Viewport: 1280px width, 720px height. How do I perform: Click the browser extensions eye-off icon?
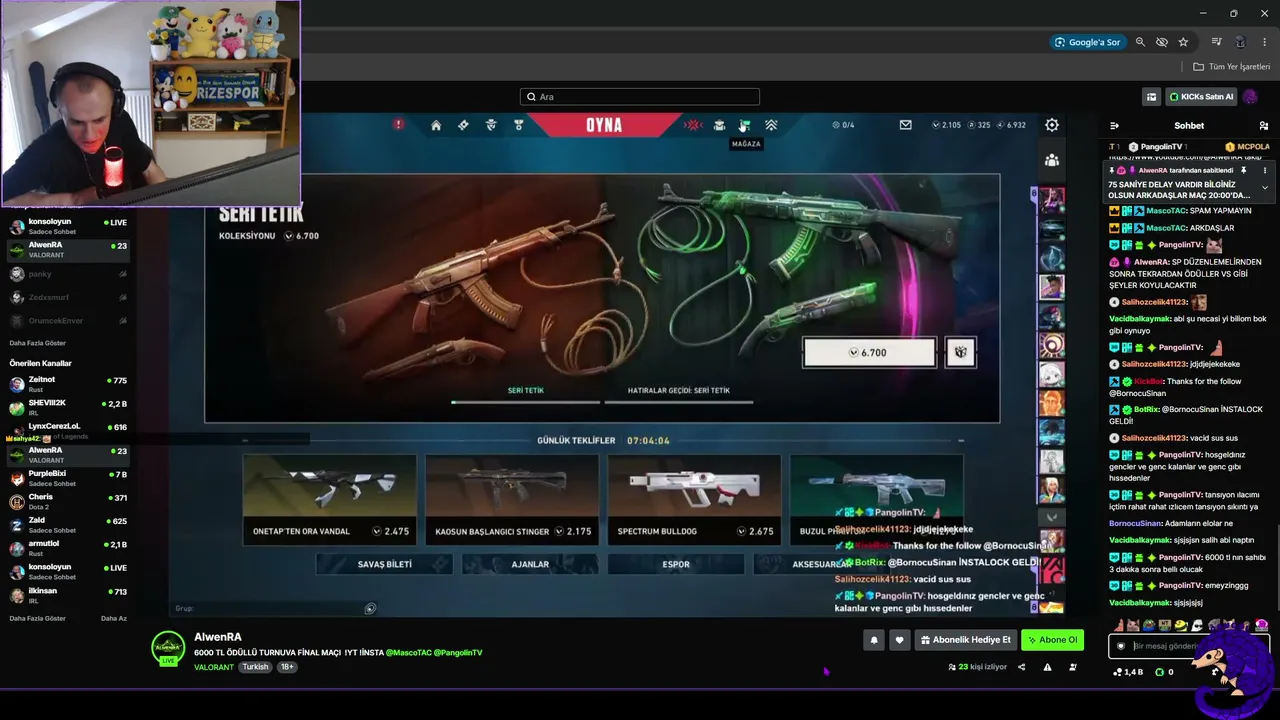pos(1162,42)
